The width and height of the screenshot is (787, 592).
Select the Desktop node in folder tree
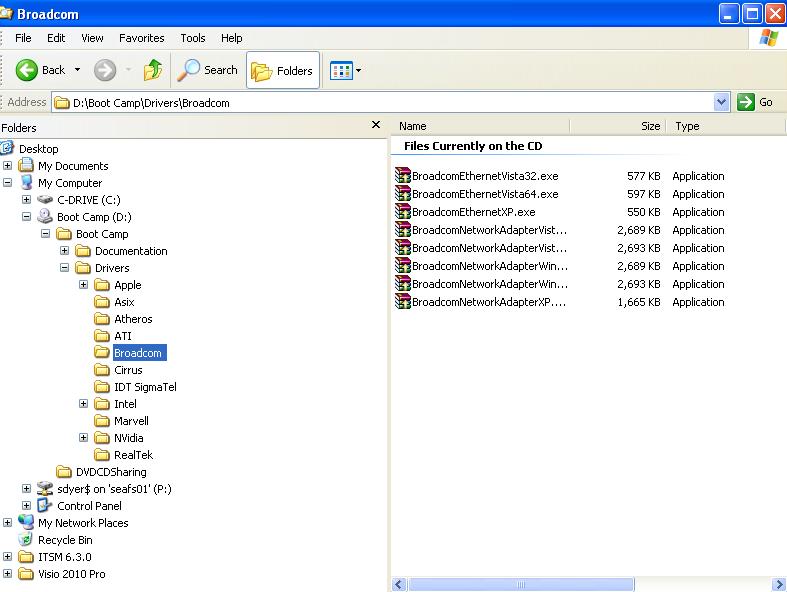39,149
